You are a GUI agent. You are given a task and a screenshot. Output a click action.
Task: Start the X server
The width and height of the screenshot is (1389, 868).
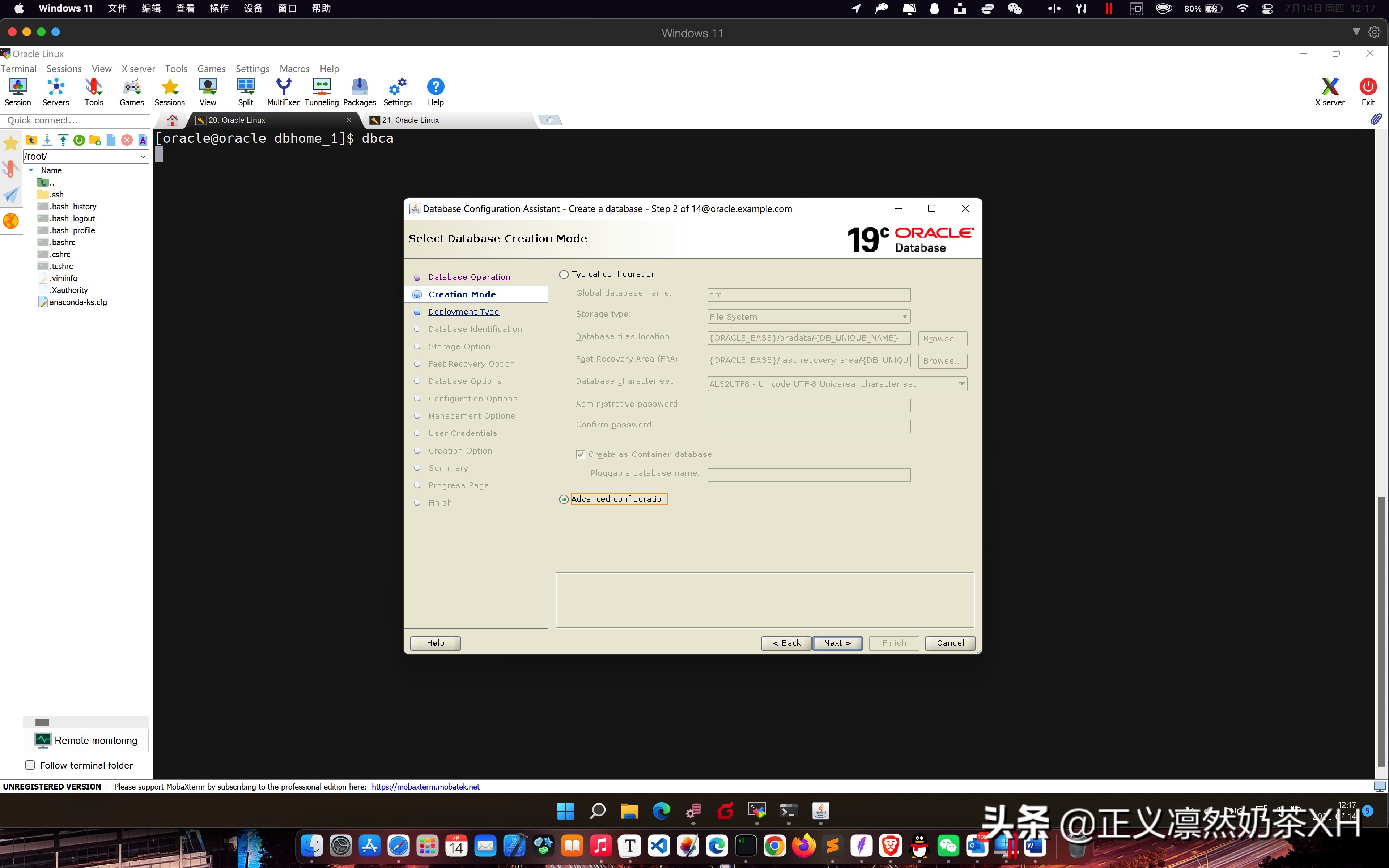click(x=1330, y=91)
